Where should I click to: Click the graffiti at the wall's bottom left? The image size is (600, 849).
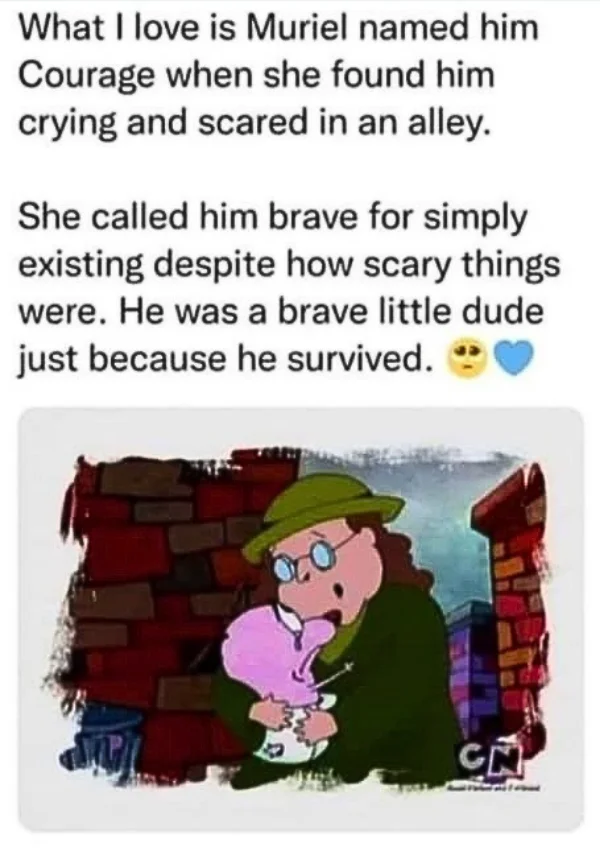pos(99,743)
